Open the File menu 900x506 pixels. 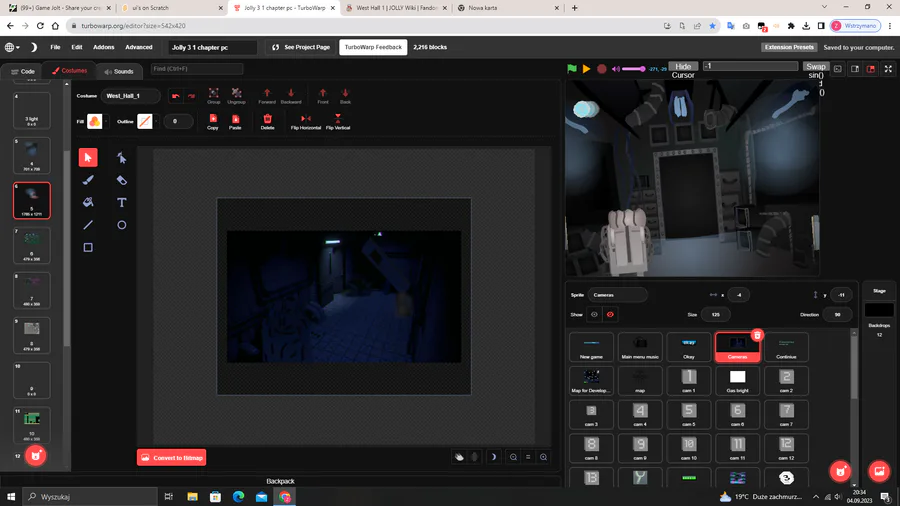pyautogui.click(x=55, y=47)
